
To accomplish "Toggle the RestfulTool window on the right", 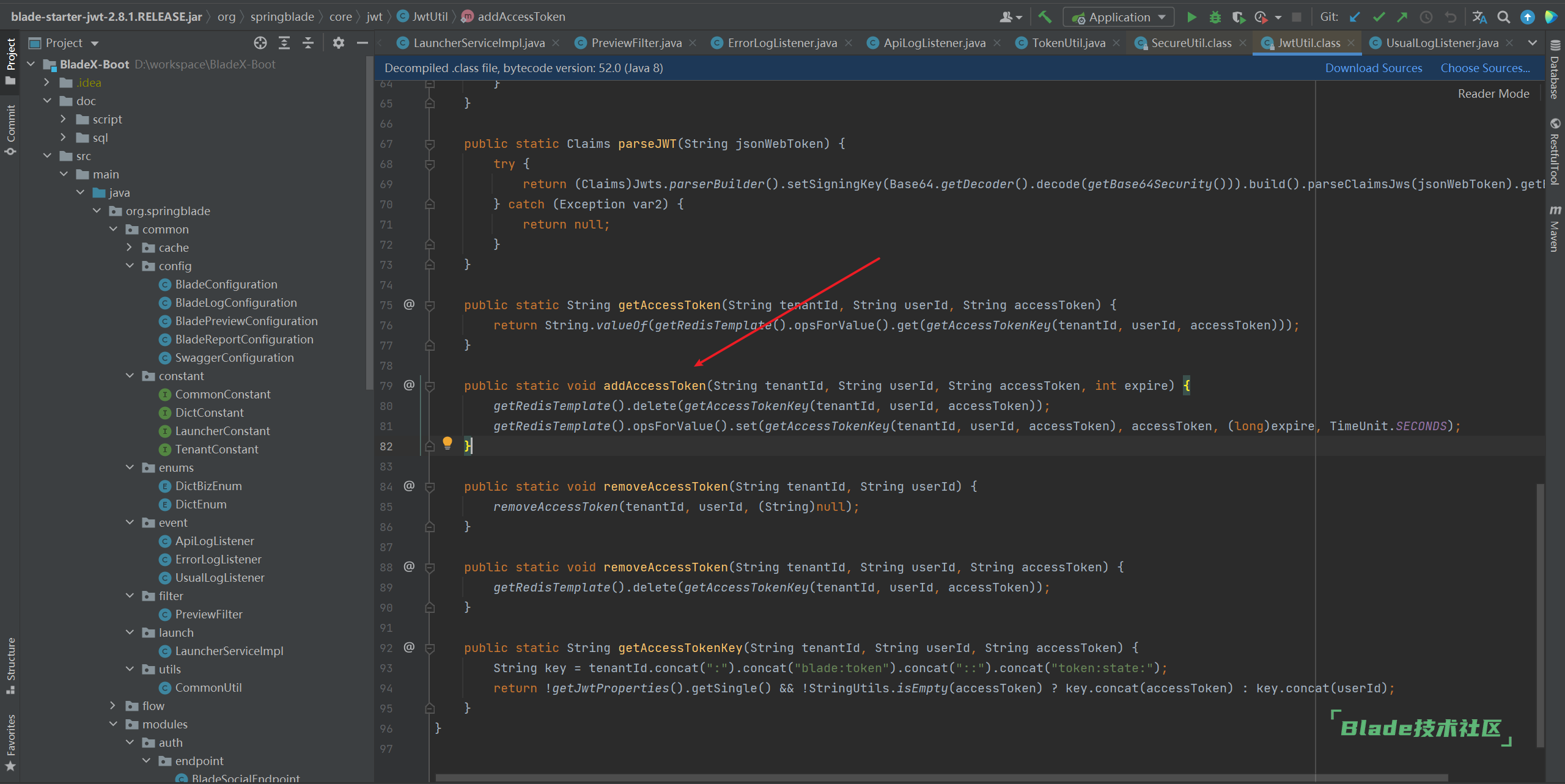I will pyautogui.click(x=1555, y=152).
